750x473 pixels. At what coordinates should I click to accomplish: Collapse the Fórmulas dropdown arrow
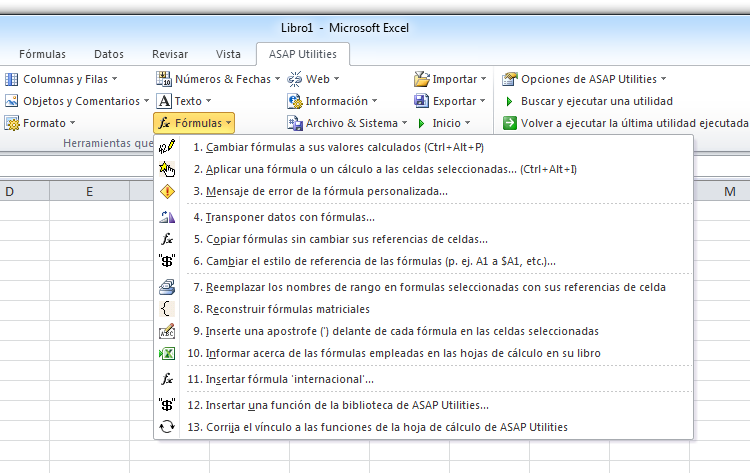tap(229, 123)
